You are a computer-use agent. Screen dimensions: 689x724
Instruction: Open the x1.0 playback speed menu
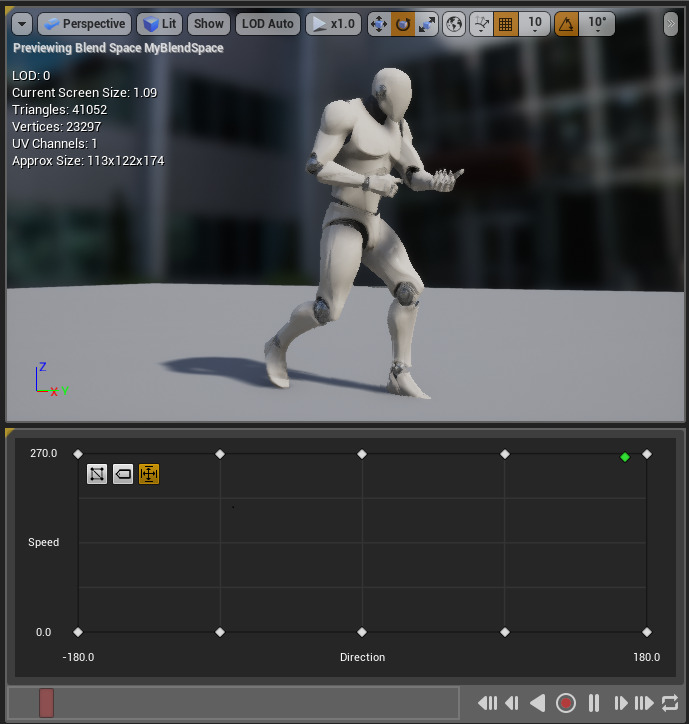[x=333, y=24]
